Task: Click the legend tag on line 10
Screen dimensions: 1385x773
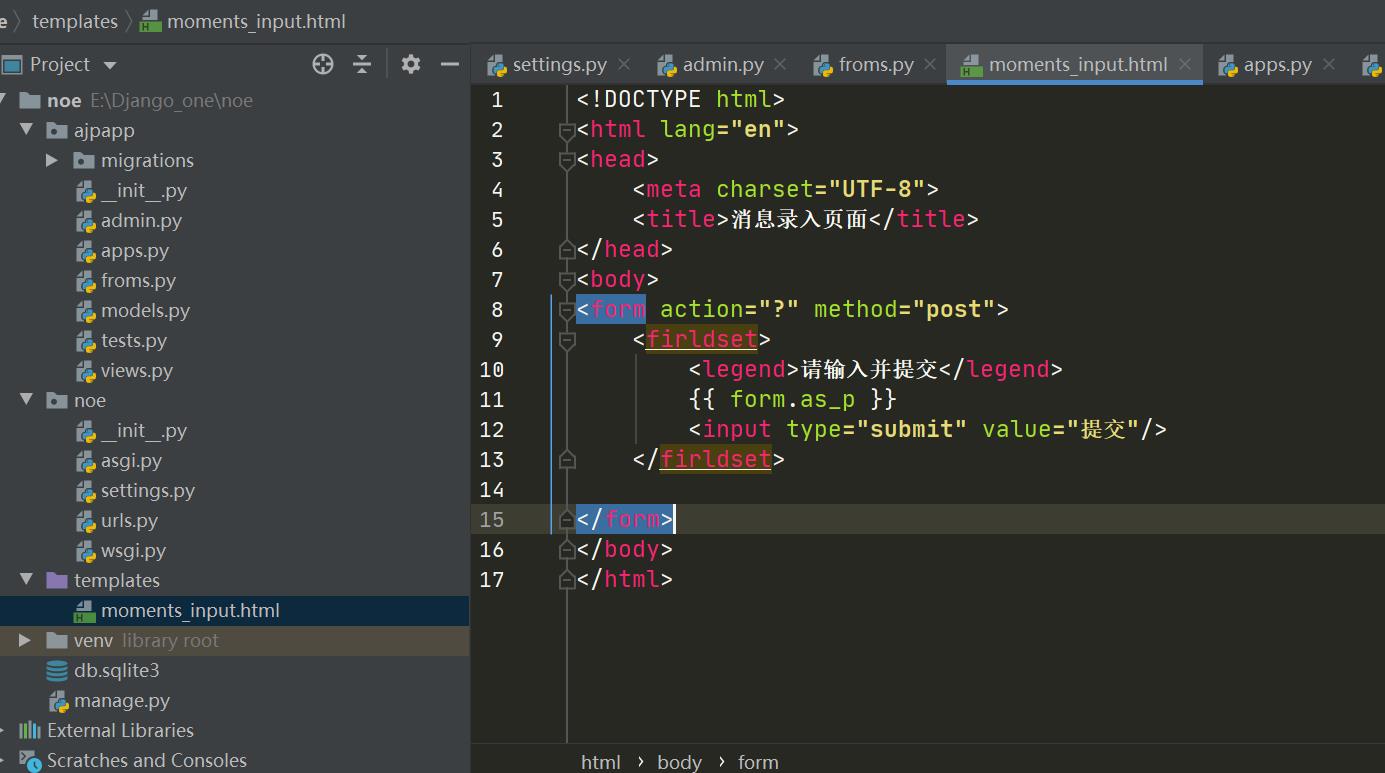Action: point(744,369)
